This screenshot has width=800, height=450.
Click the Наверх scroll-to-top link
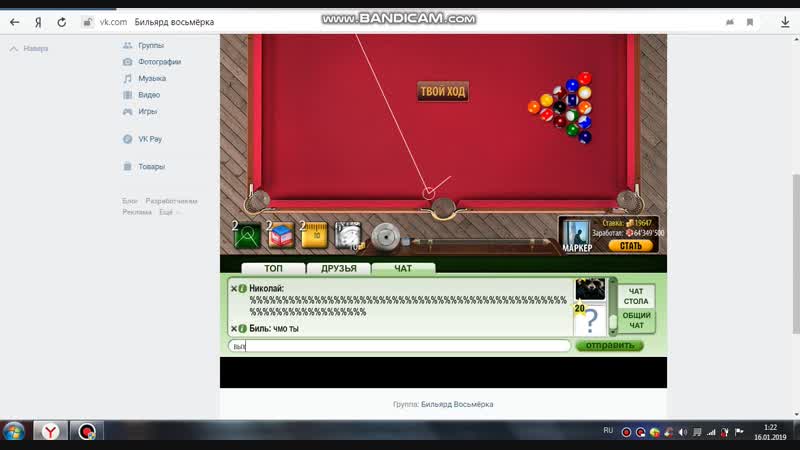29,48
